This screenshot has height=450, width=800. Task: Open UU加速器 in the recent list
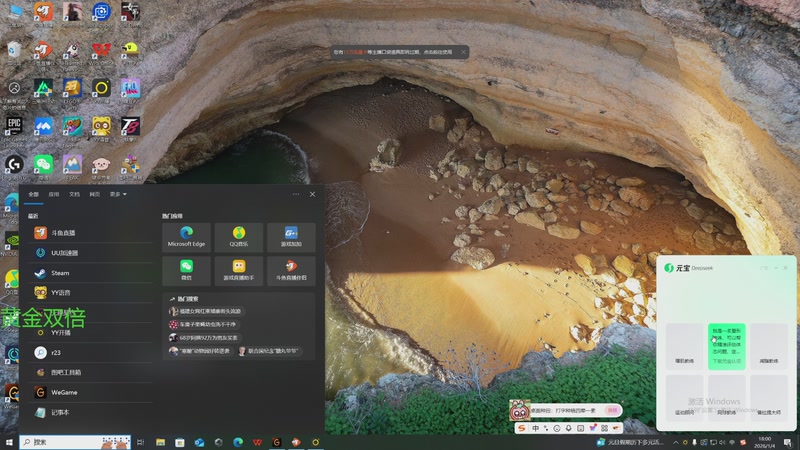tap(91, 253)
